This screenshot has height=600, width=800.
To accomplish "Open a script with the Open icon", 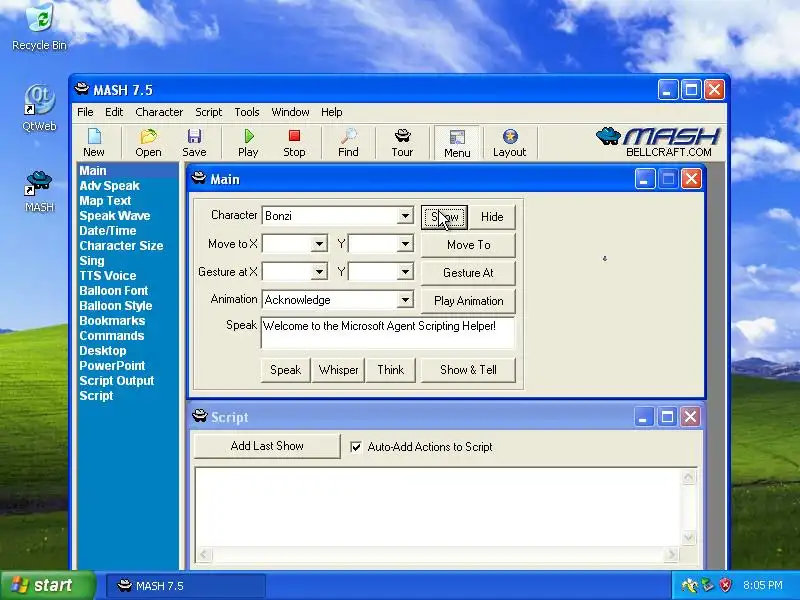I will [x=148, y=143].
